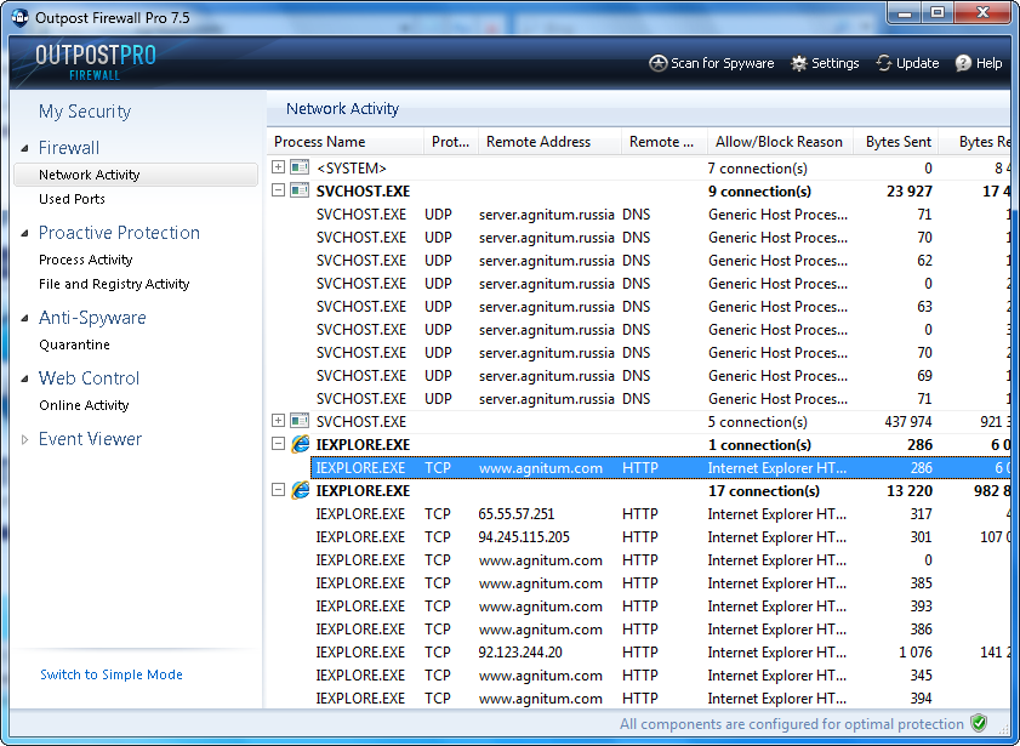Click the Scan for Spyware label

722,64
